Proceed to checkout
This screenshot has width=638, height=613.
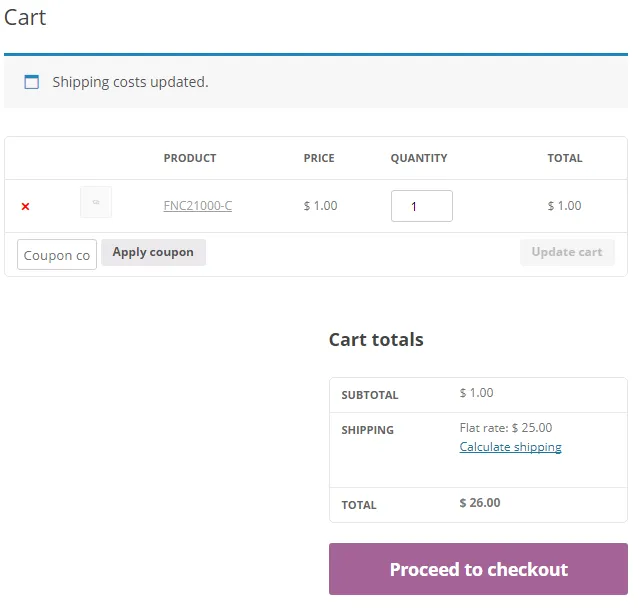478,569
